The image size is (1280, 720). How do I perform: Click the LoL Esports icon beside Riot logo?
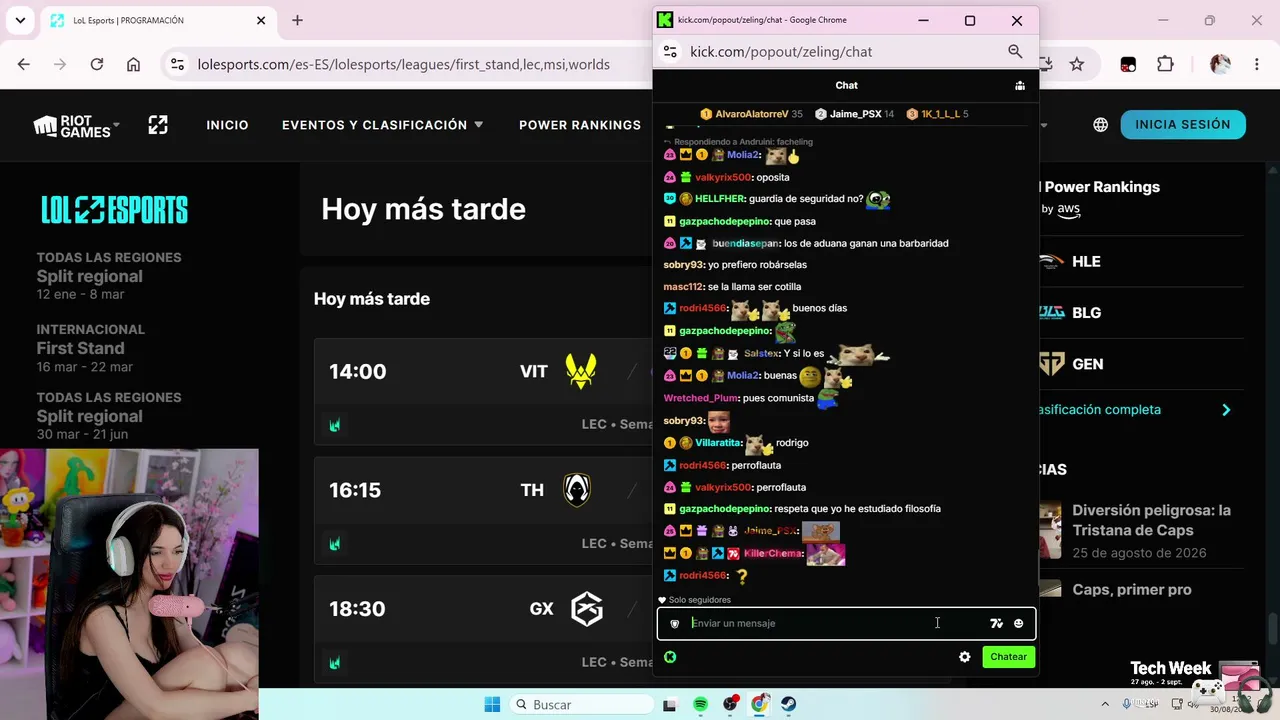point(158,125)
